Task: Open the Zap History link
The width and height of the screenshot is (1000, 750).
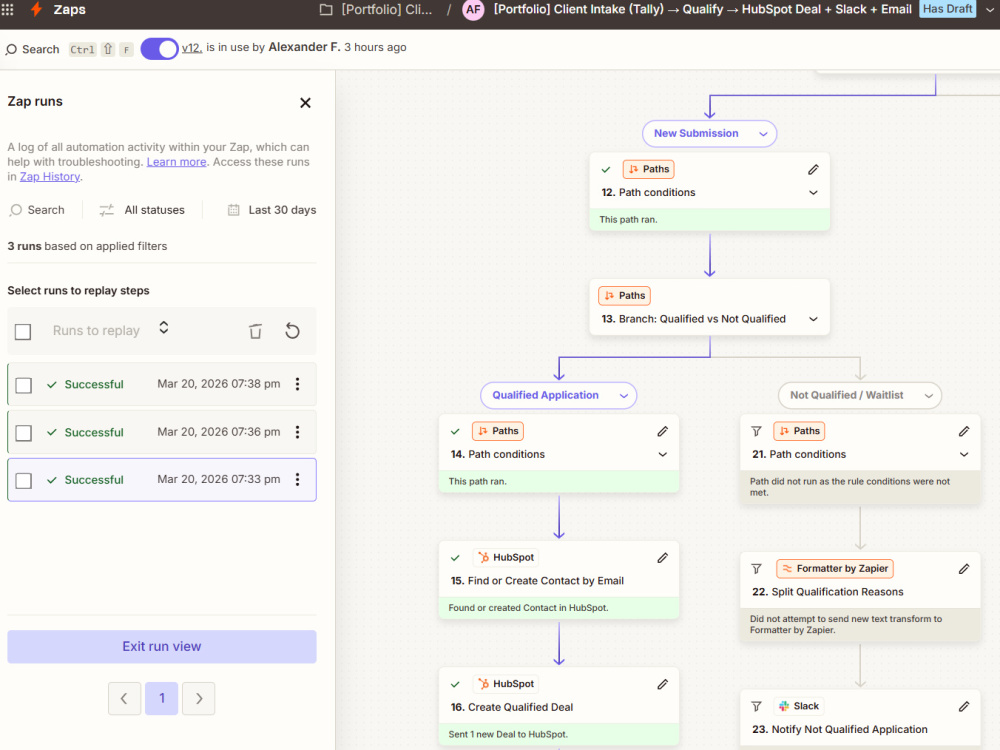Action: [50, 177]
